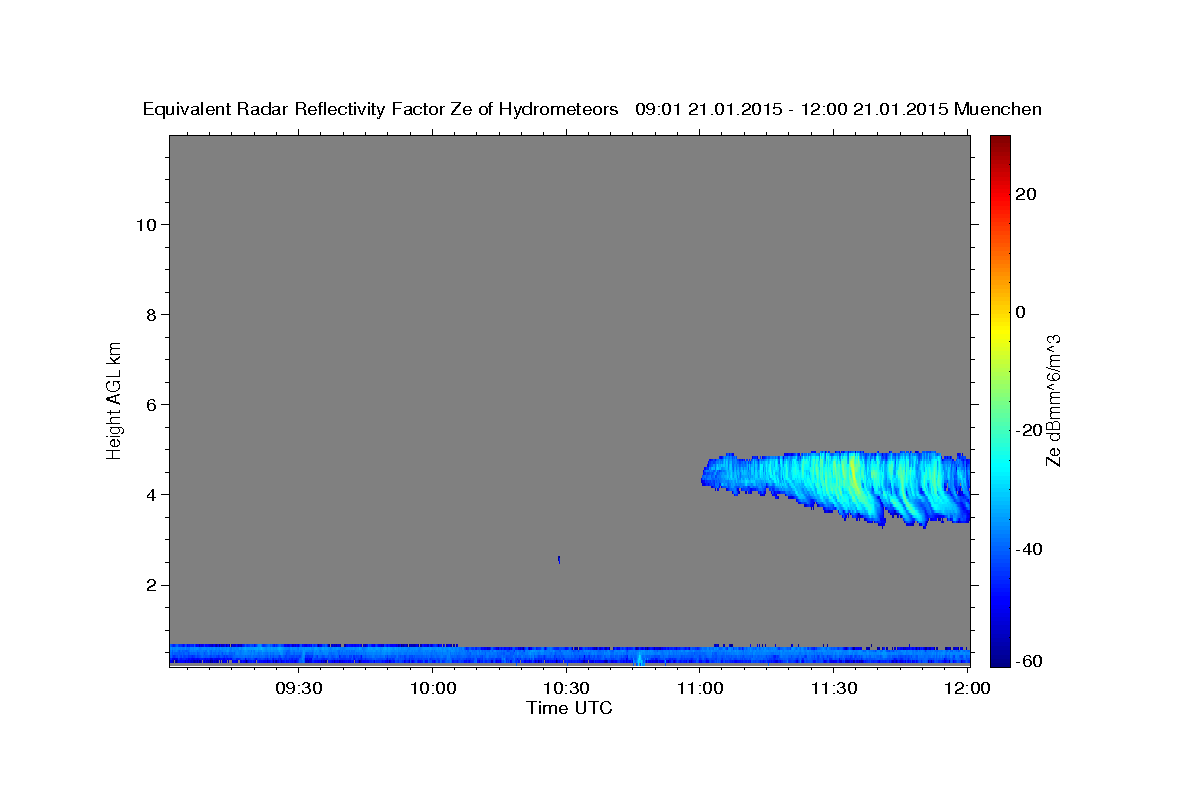Click the station name "Muenchen" in the title
The width and height of the screenshot is (1200, 800).
click(x=999, y=110)
